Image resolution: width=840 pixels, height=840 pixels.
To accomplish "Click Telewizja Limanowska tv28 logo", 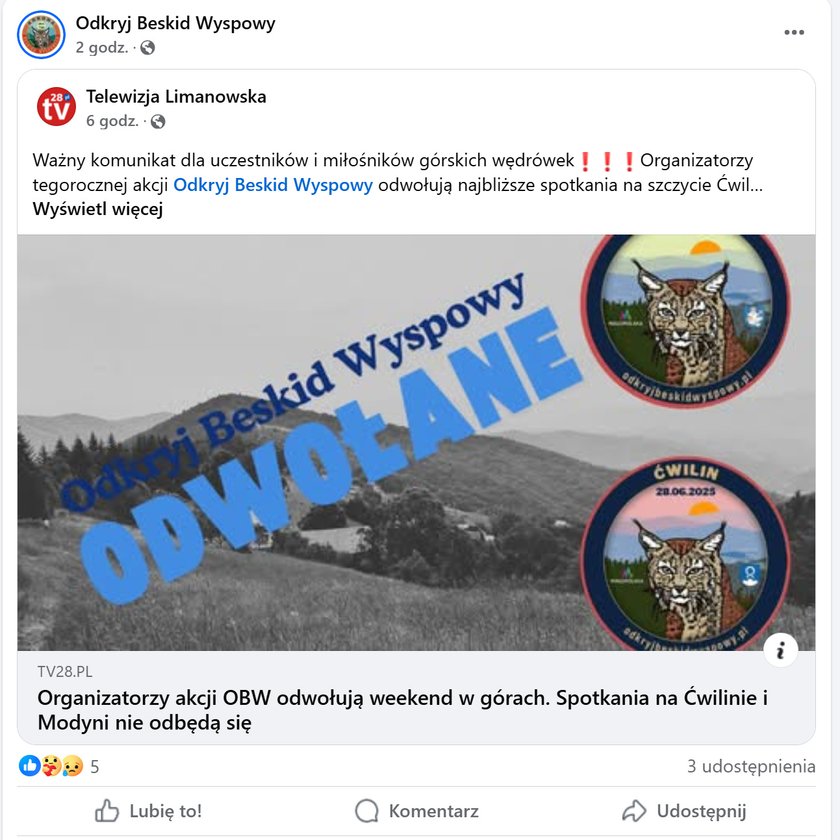I will (56, 107).
